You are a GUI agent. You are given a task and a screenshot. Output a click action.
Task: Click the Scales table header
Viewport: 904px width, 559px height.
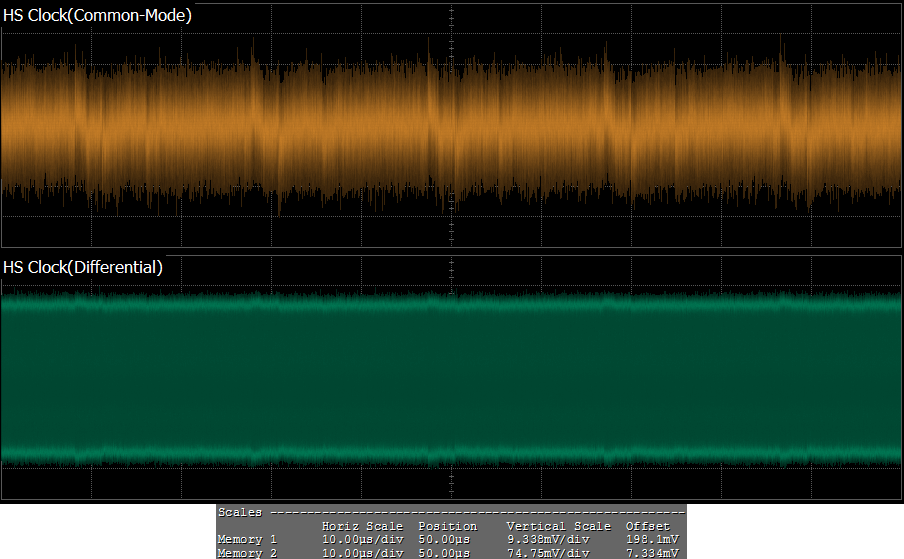point(240,512)
